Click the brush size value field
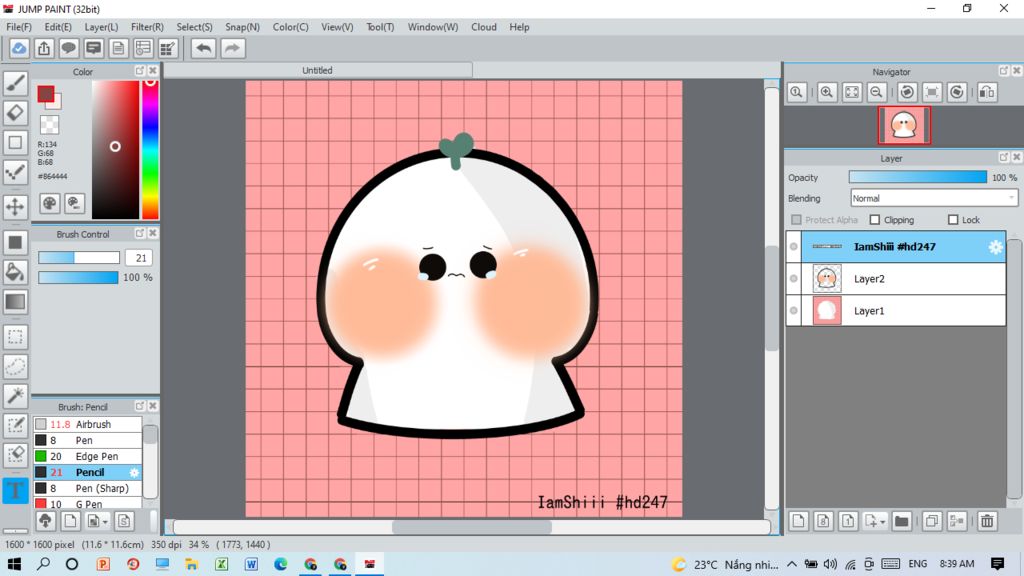The height and width of the screenshot is (576, 1024). click(x=139, y=258)
